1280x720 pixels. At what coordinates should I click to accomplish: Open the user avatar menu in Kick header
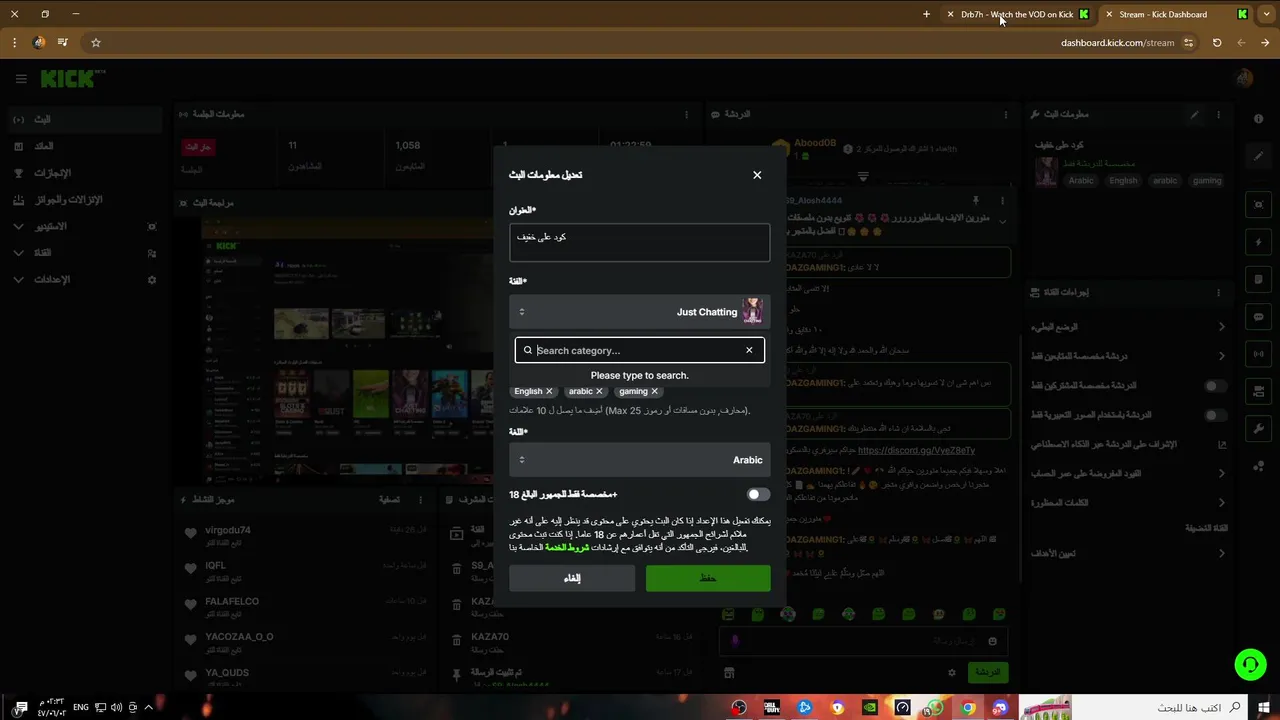tap(1244, 79)
